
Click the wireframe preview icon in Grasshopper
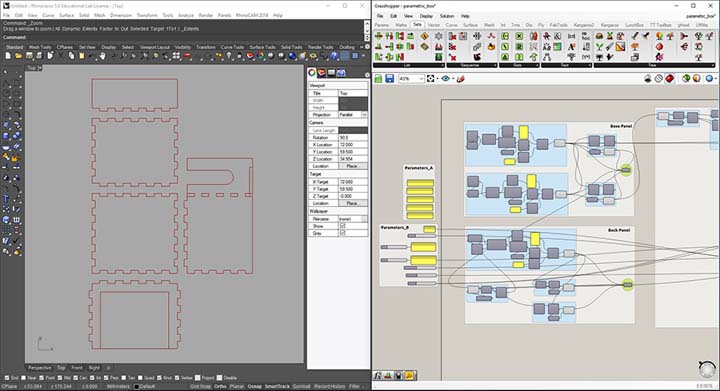click(659, 78)
